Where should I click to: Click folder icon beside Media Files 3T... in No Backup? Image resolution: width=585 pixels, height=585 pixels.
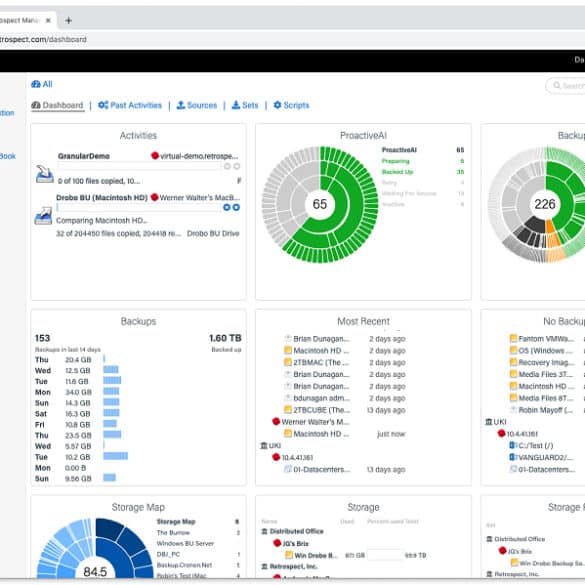513,374
